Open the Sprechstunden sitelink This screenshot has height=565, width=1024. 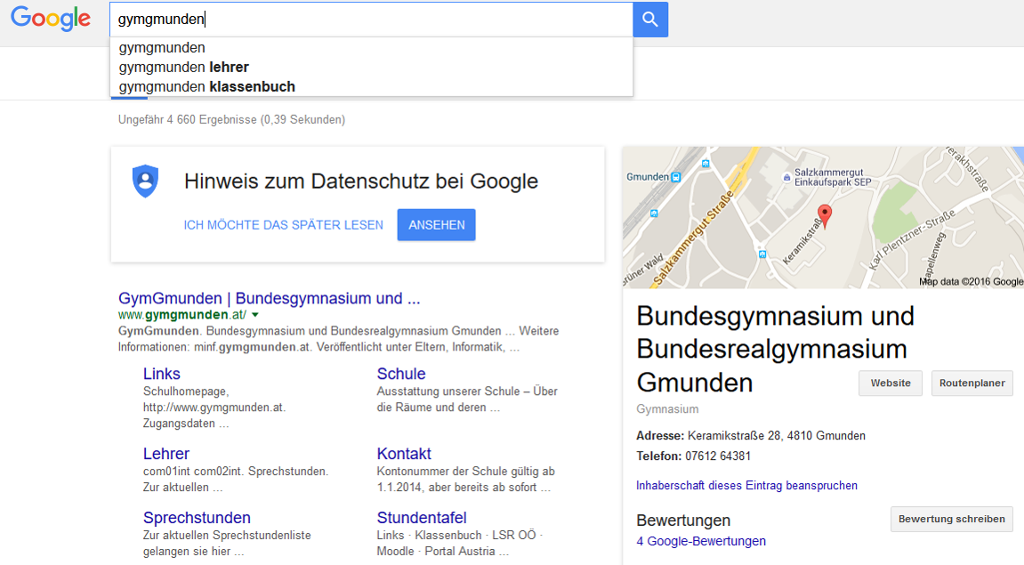[x=197, y=517]
